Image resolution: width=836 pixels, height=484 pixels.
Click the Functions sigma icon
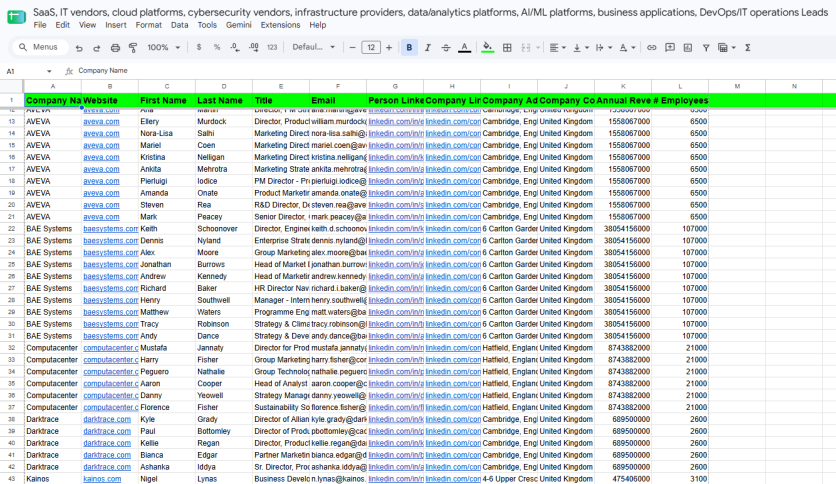coord(747,47)
